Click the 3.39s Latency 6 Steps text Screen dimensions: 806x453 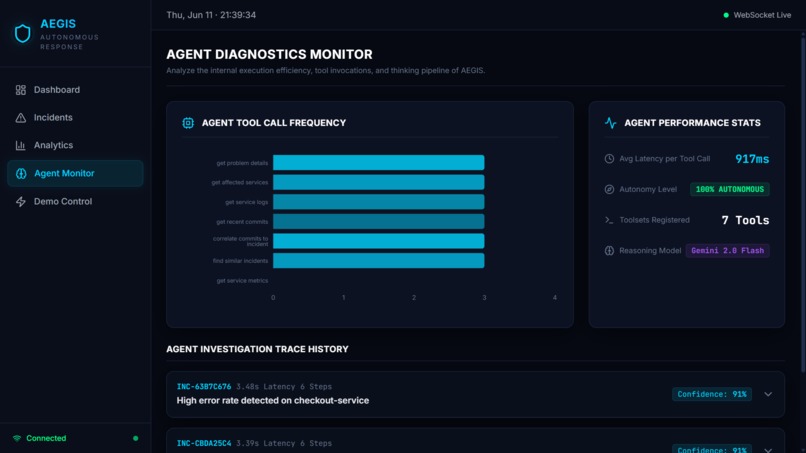point(284,443)
